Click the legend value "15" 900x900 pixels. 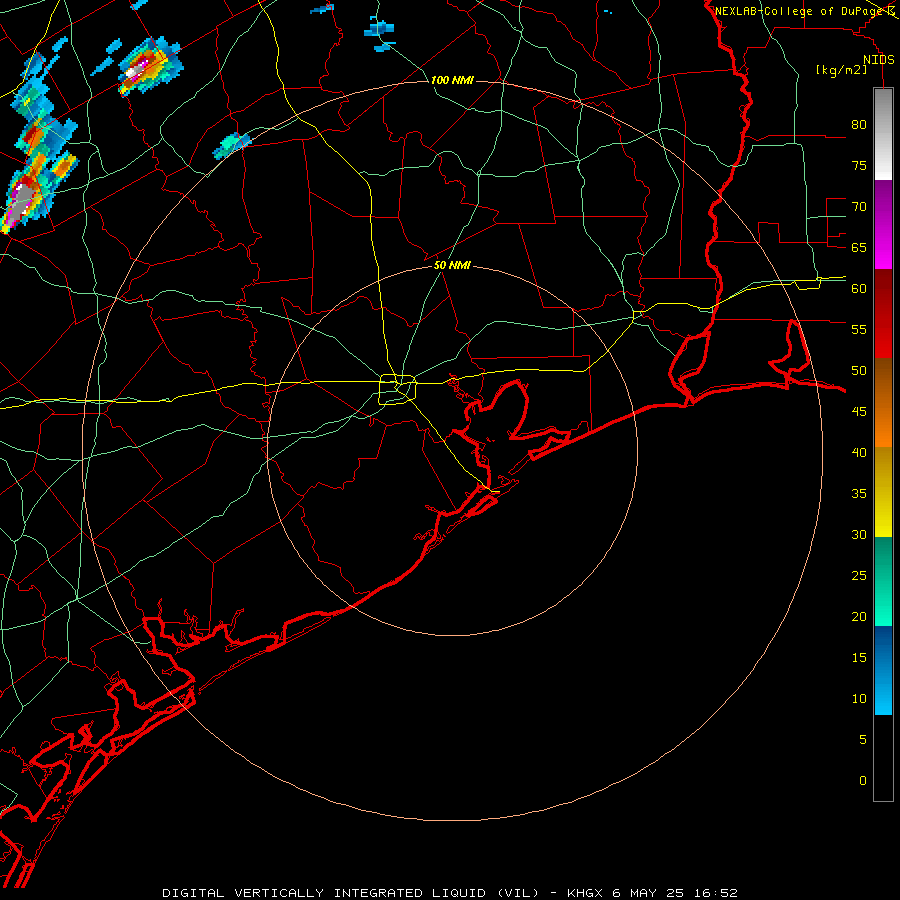point(859,658)
